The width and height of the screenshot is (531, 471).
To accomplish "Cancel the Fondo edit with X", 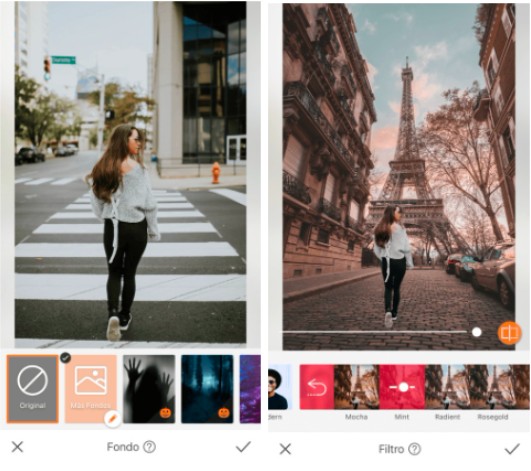I will pos(17,447).
